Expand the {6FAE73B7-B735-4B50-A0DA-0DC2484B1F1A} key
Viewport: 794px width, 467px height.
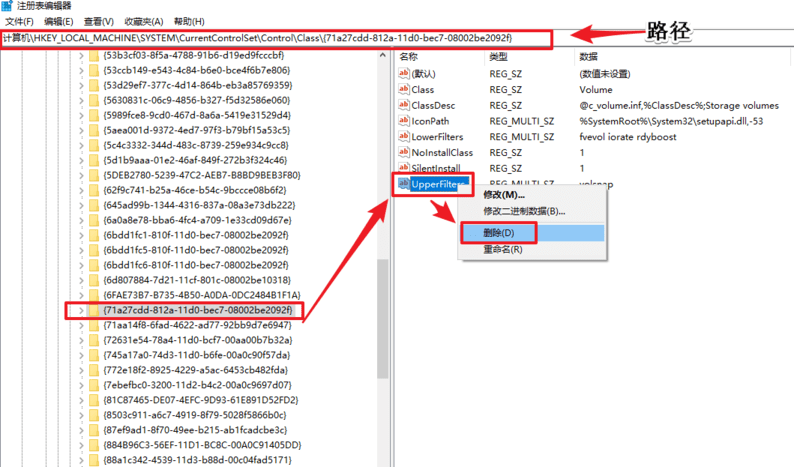81,295
